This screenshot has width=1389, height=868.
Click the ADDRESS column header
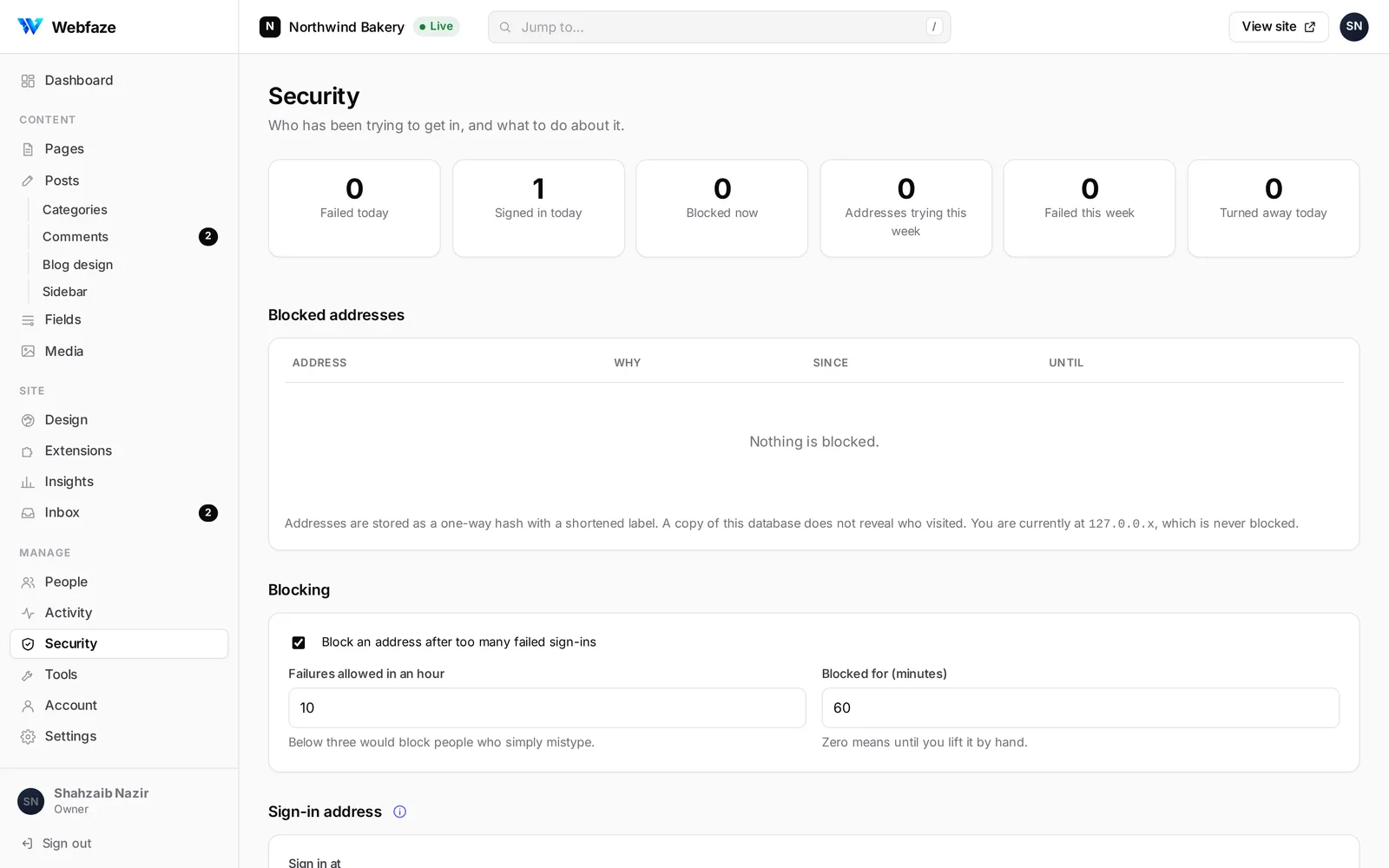[x=319, y=363]
